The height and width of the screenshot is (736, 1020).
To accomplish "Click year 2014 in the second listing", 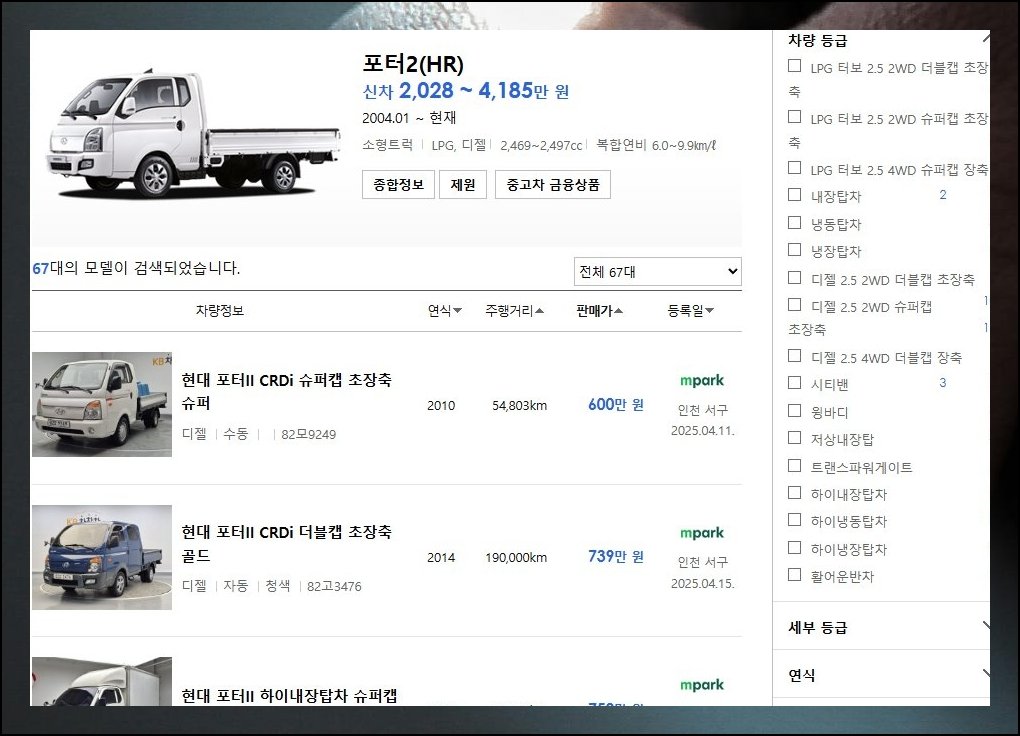I will [x=441, y=558].
